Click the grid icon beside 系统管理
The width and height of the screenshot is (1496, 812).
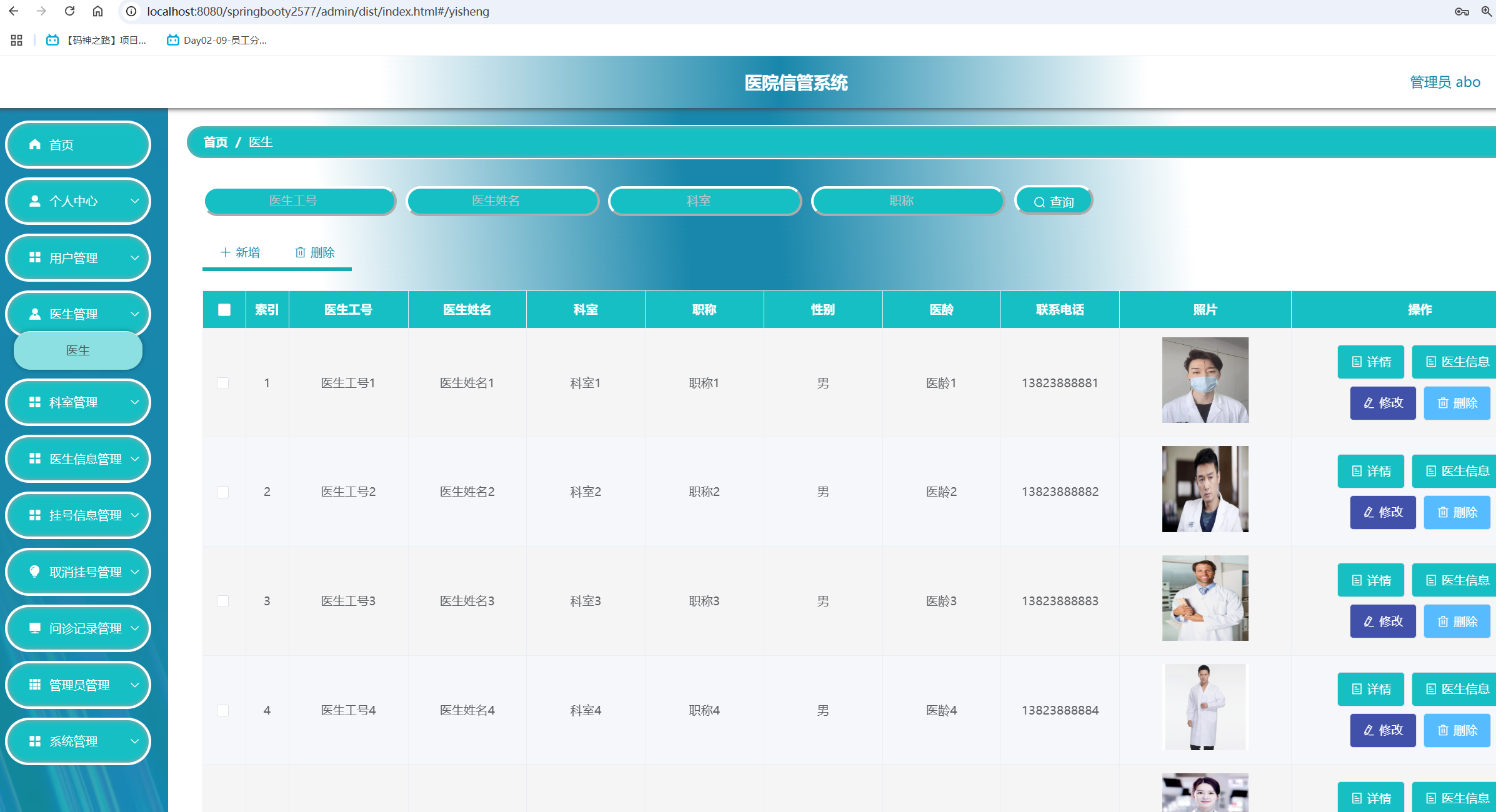35,741
